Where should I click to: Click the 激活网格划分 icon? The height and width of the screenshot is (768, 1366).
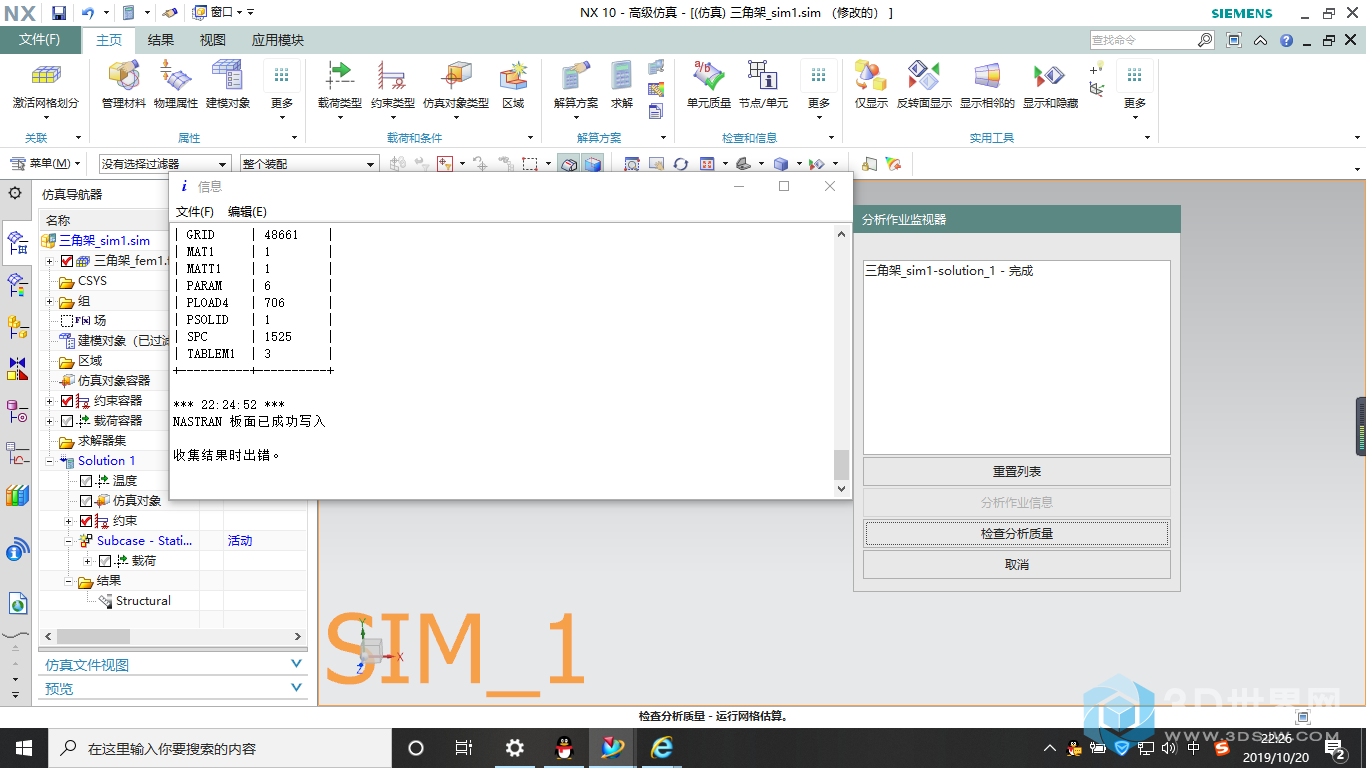coord(45,76)
